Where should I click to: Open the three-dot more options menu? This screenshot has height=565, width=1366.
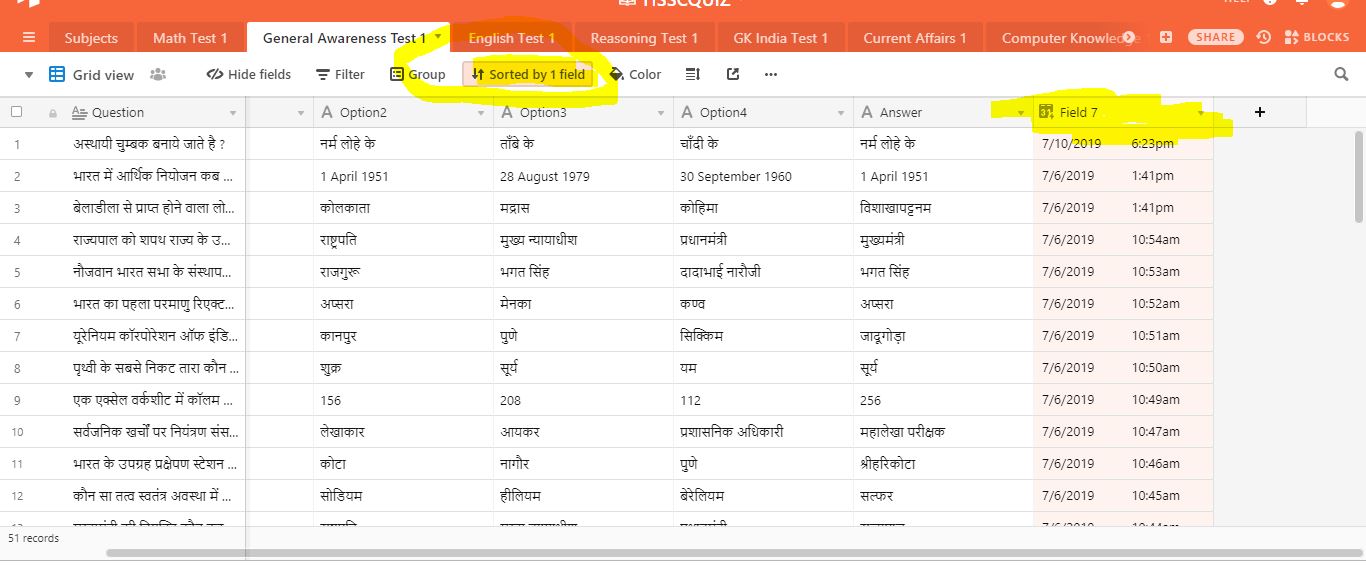click(x=770, y=74)
